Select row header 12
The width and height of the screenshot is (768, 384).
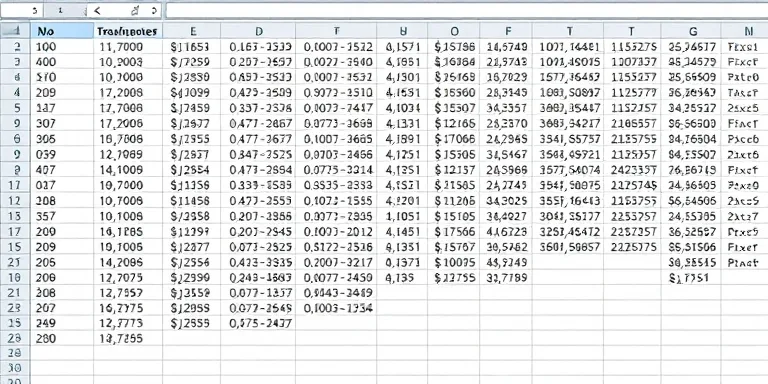point(15,200)
